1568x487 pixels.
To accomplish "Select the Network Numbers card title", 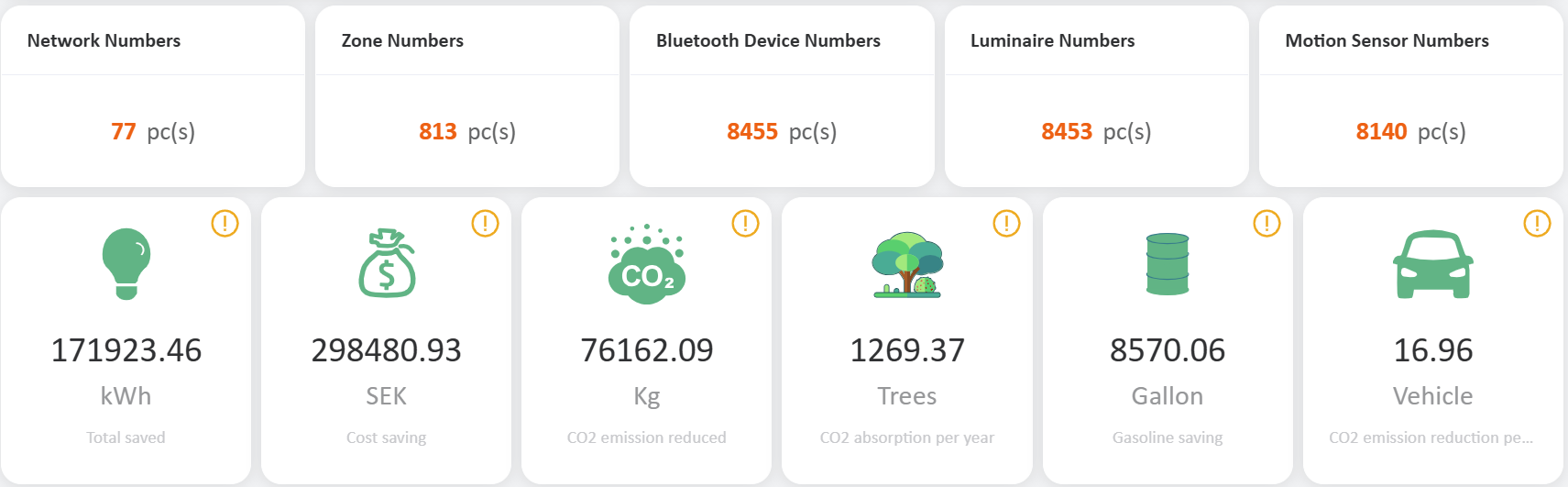I will [x=104, y=40].
